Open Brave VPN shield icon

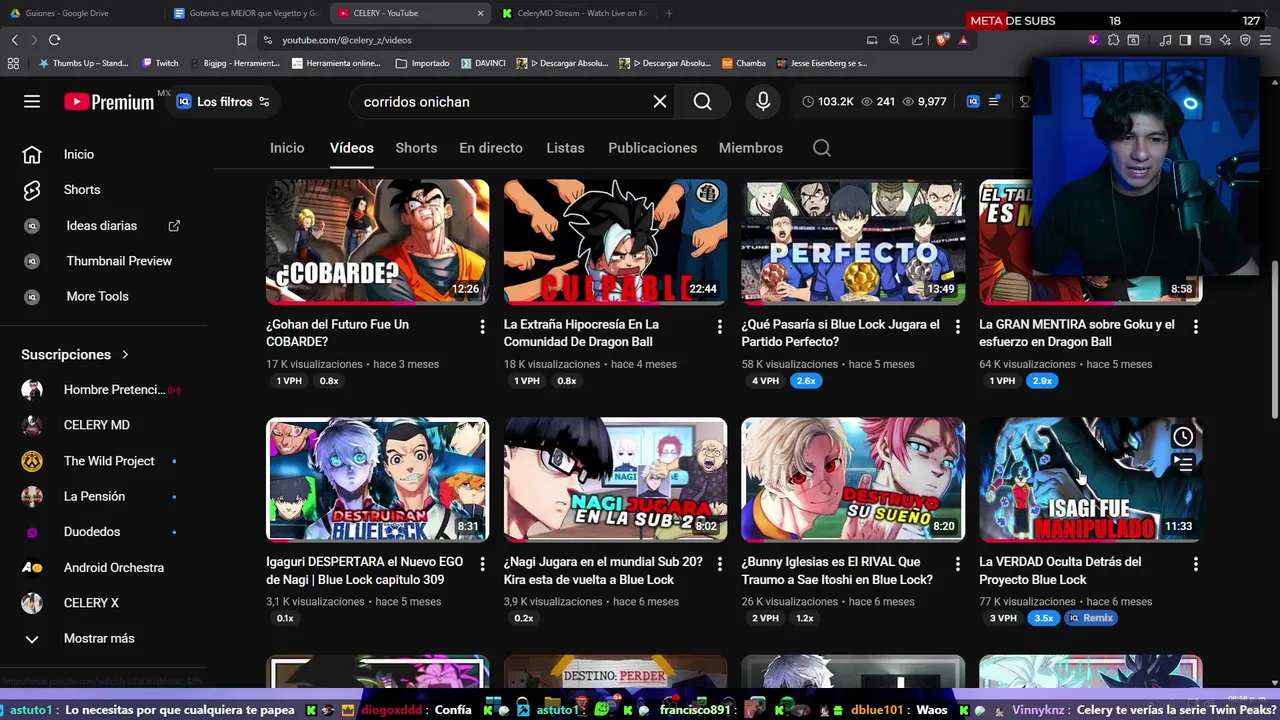click(1245, 40)
